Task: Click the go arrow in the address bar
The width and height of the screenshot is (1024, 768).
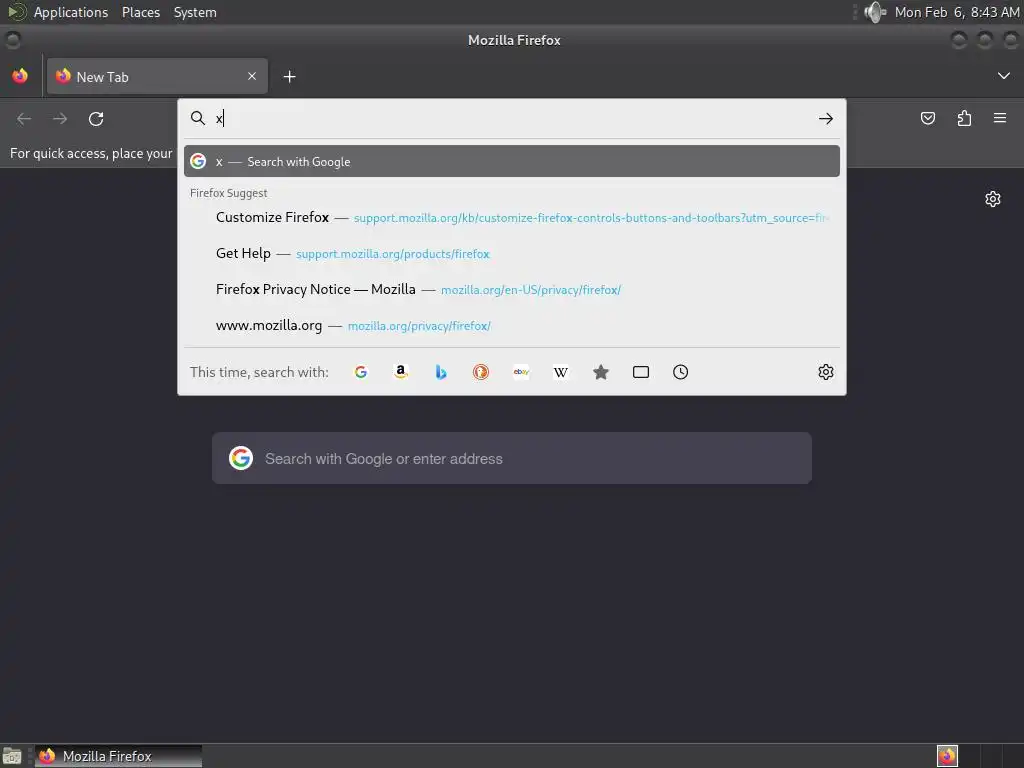Action: (825, 119)
